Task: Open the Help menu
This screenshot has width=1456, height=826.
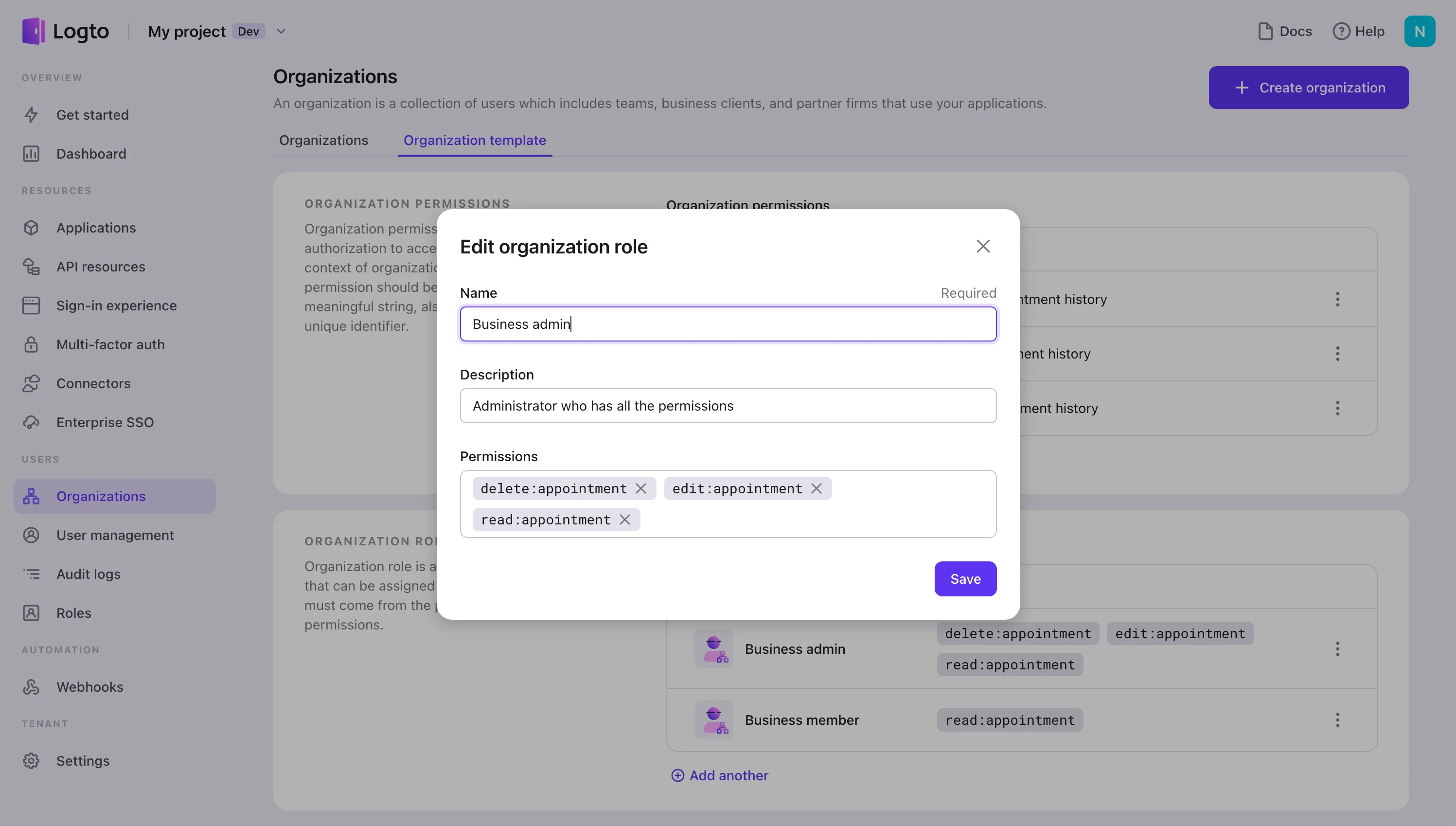Action: (x=1359, y=31)
